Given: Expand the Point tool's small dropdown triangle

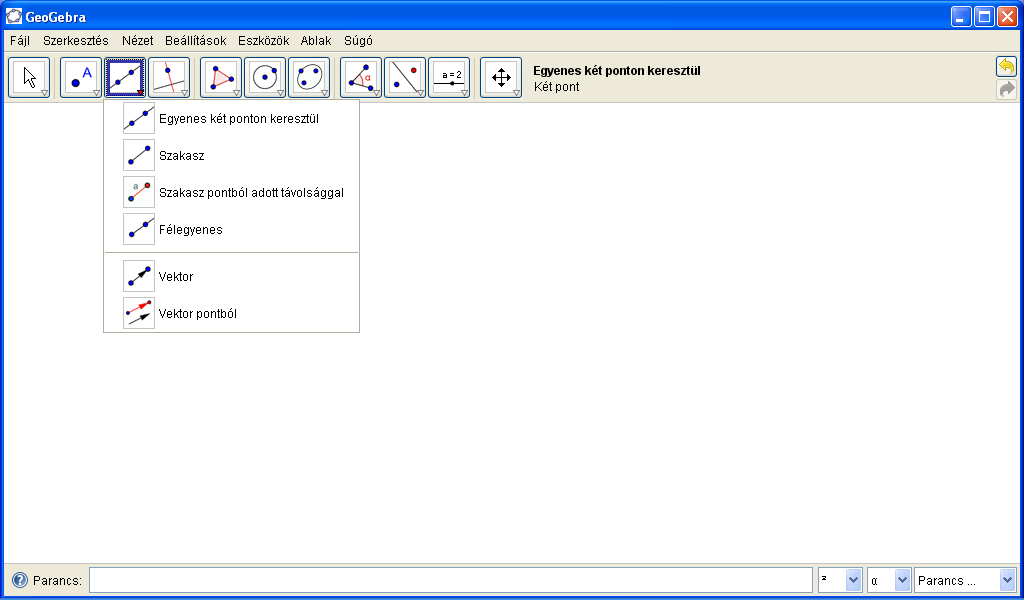Looking at the screenshot, I should [x=97, y=93].
